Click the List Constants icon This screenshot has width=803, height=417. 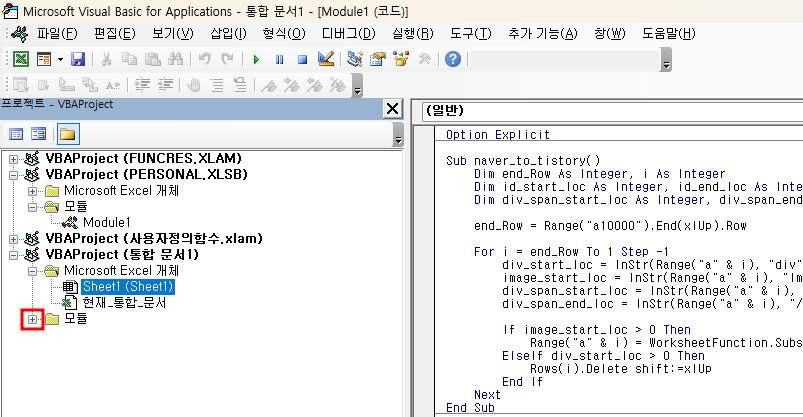(44, 85)
